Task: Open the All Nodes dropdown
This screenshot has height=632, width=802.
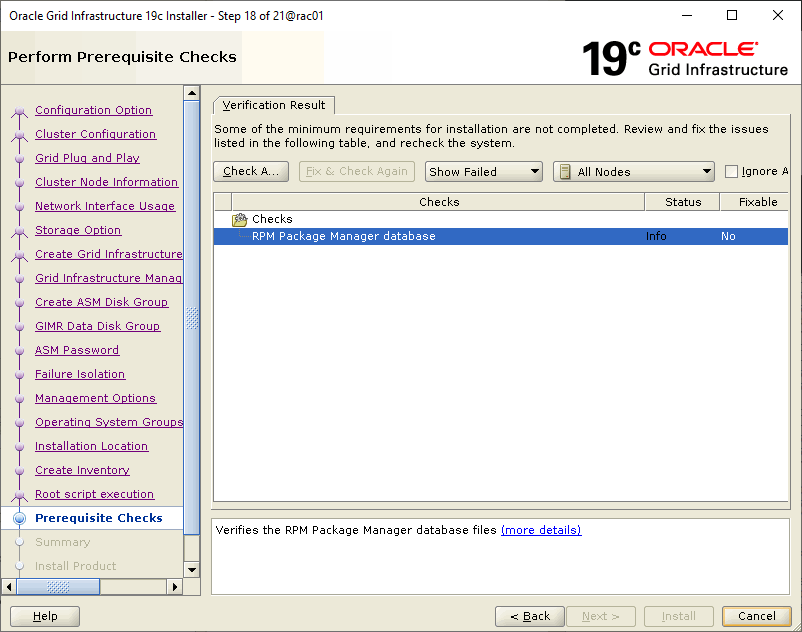Action: [634, 172]
